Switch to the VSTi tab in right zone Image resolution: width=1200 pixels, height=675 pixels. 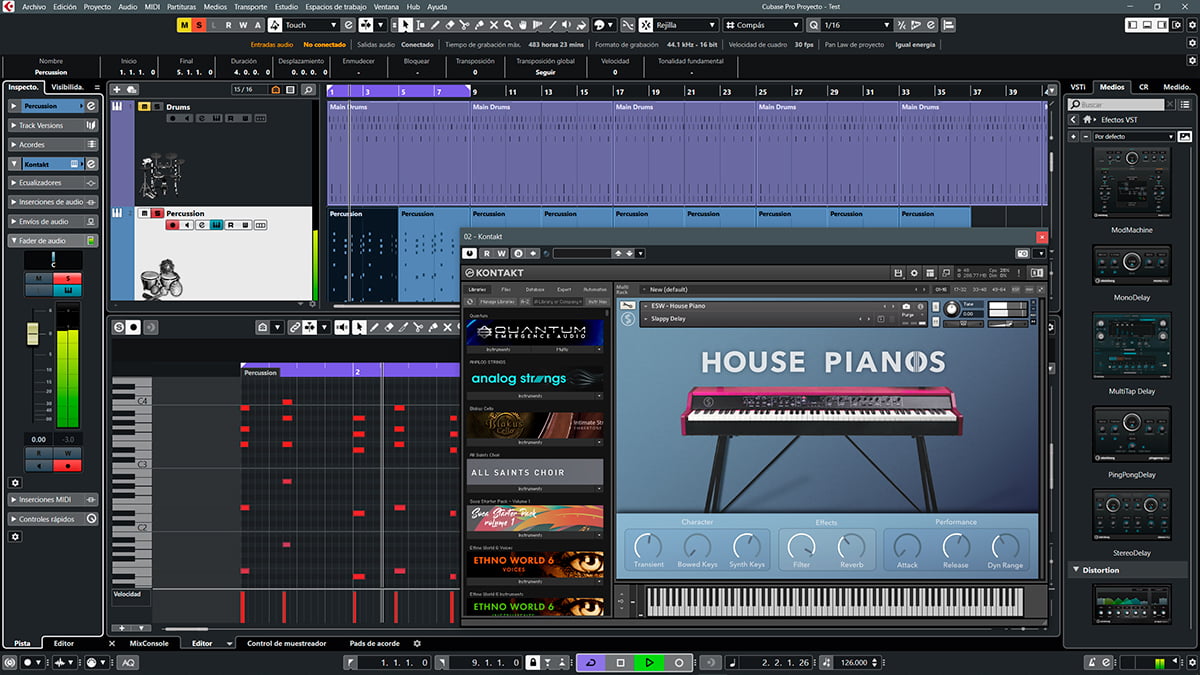point(1078,87)
